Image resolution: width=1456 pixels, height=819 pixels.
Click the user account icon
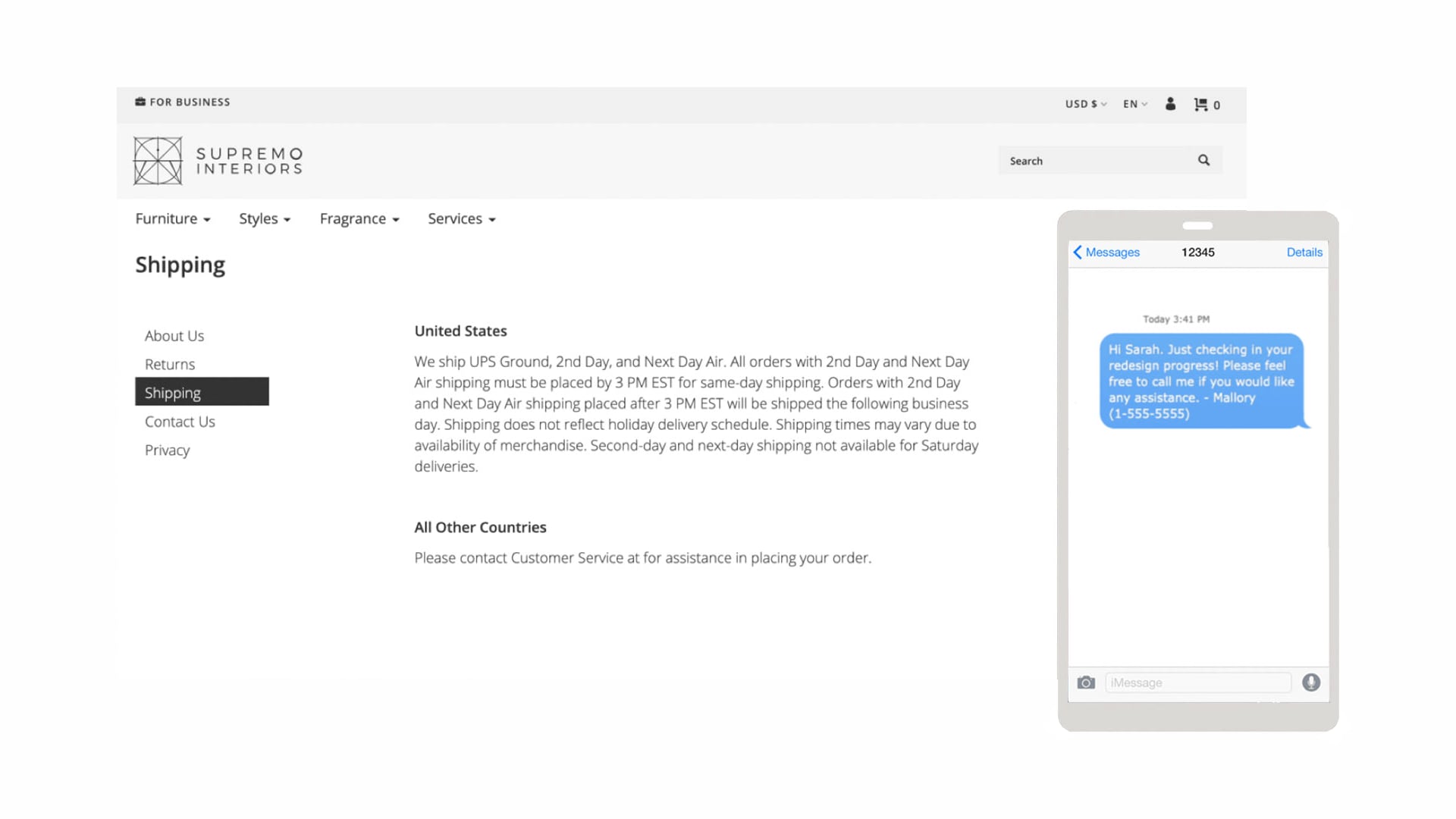pos(1170,104)
